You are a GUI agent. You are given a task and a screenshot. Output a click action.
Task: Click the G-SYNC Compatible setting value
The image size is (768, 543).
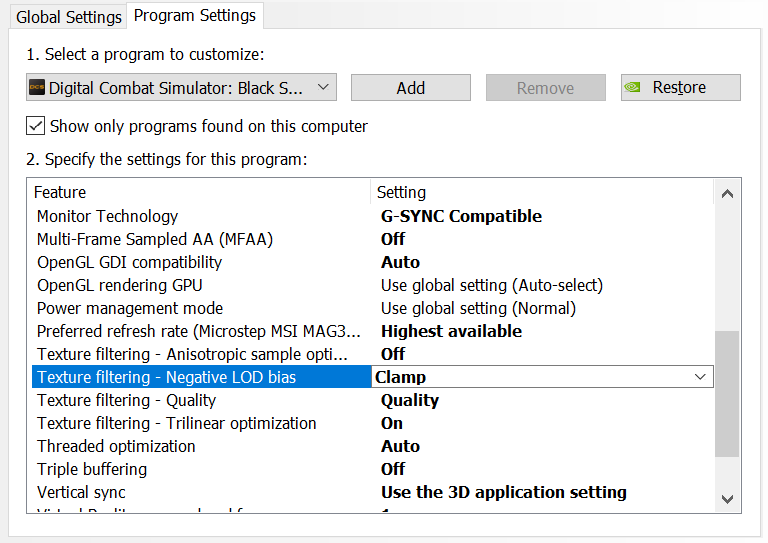point(461,216)
